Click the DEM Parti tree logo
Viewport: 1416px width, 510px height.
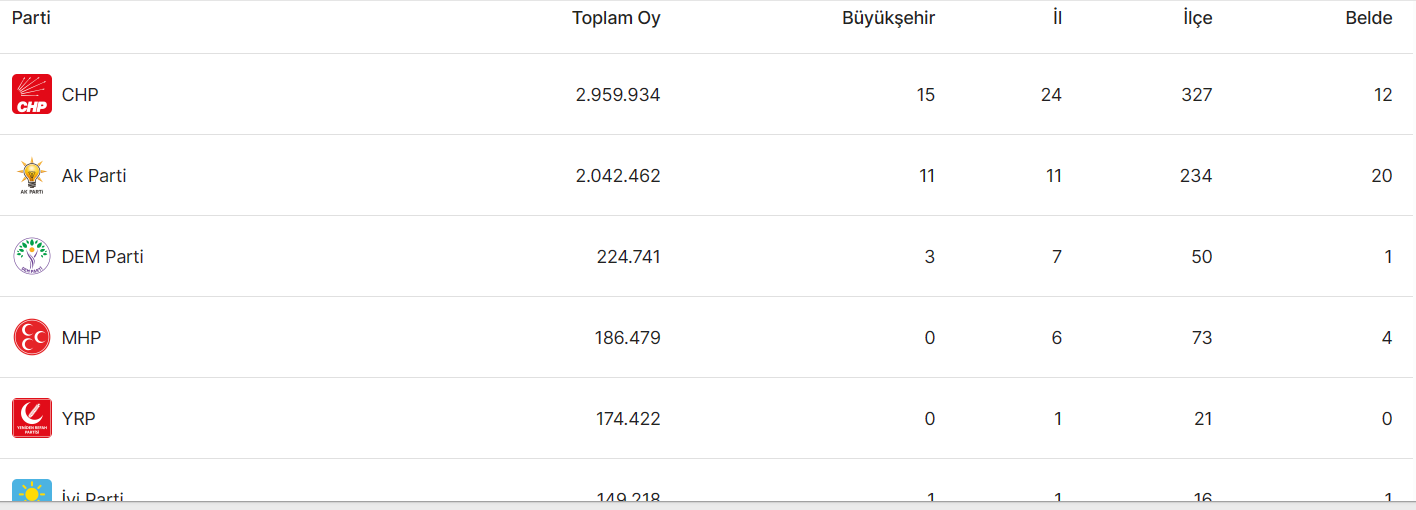click(x=32, y=256)
